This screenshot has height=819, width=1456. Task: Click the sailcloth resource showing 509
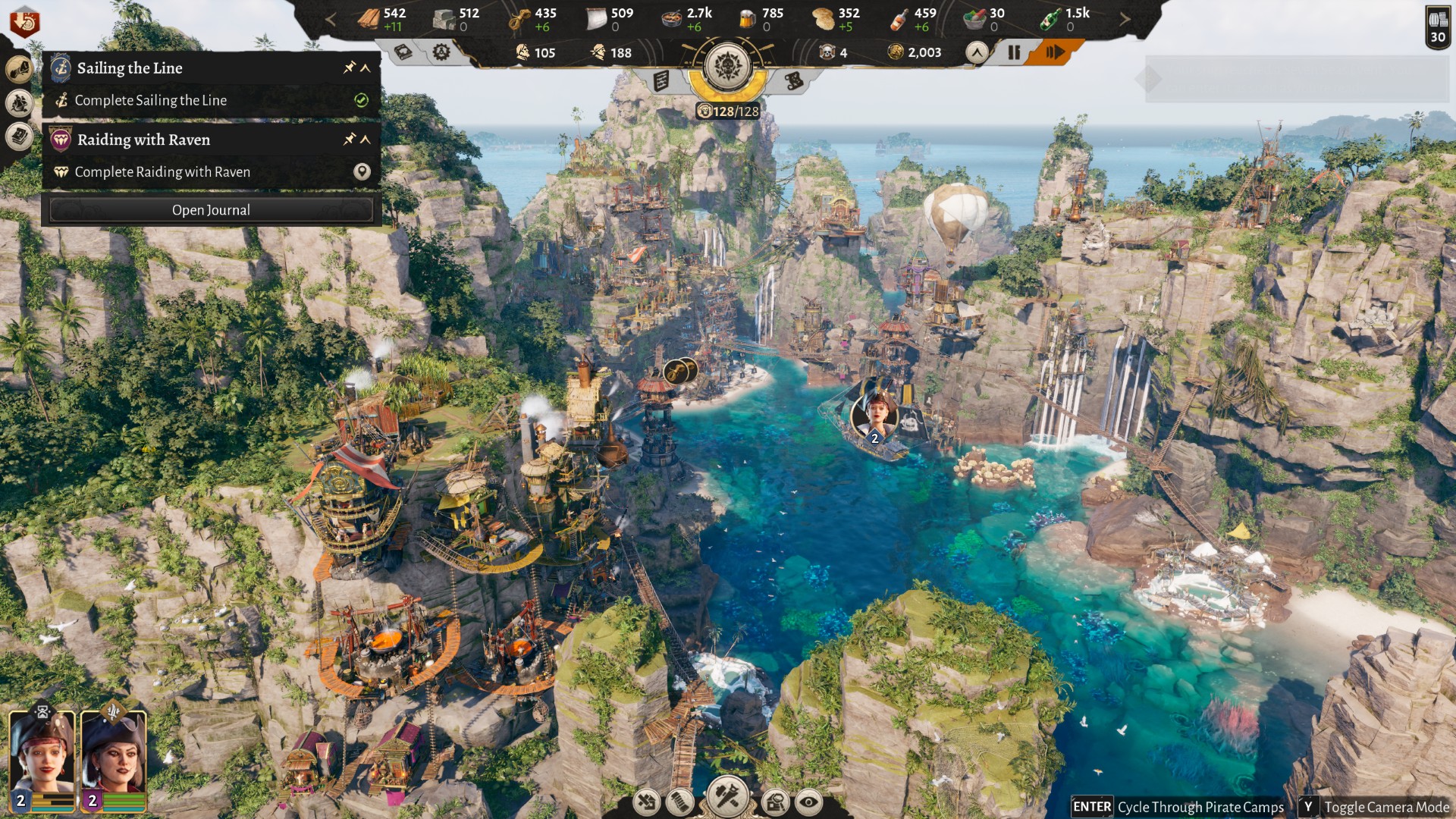[609, 19]
